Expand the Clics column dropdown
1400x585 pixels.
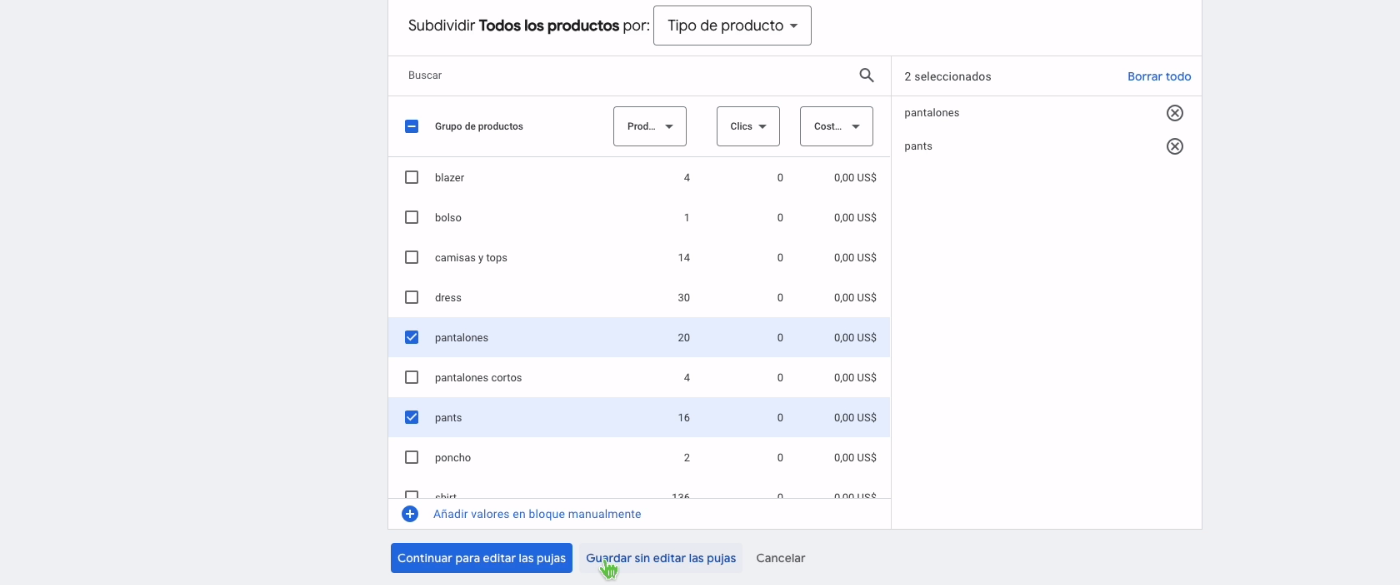pos(748,126)
